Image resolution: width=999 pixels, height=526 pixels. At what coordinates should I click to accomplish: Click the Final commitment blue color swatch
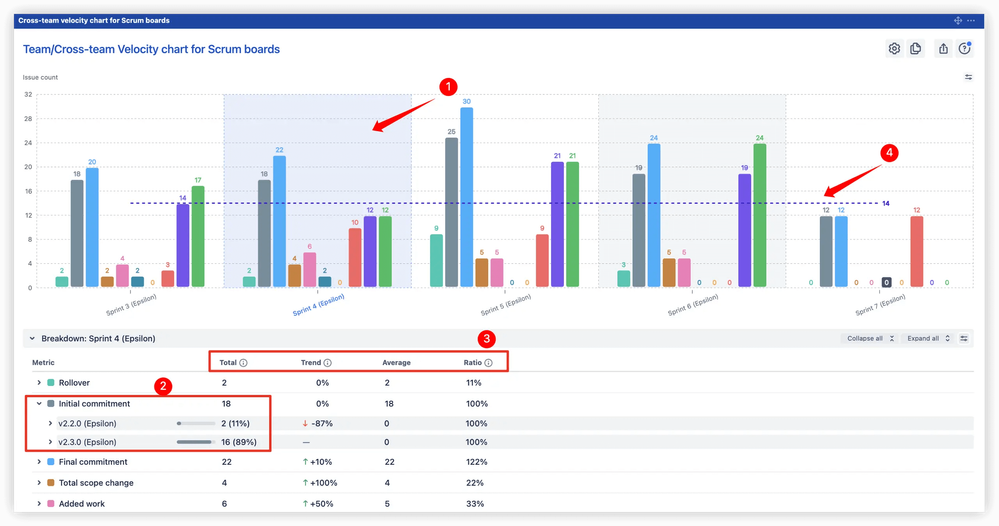[x=51, y=462]
